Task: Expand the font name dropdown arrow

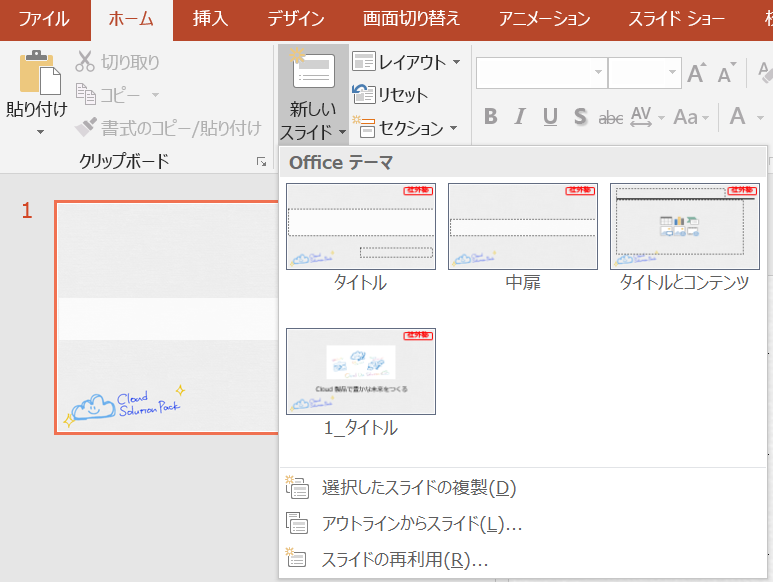Action: click(598, 73)
